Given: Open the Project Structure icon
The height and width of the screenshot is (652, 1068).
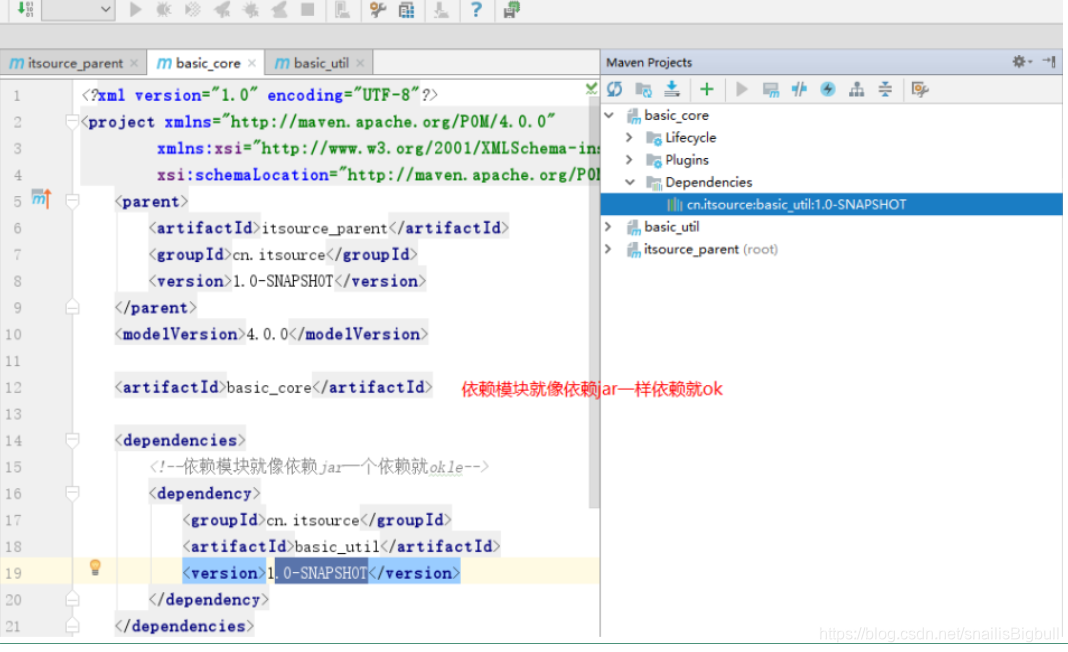Looking at the screenshot, I should [406, 10].
